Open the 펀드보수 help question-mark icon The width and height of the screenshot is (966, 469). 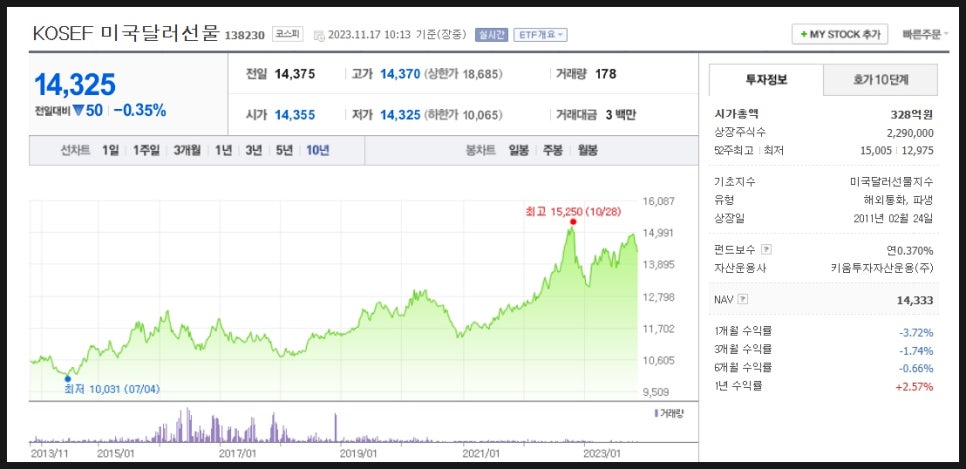coord(766,250)
